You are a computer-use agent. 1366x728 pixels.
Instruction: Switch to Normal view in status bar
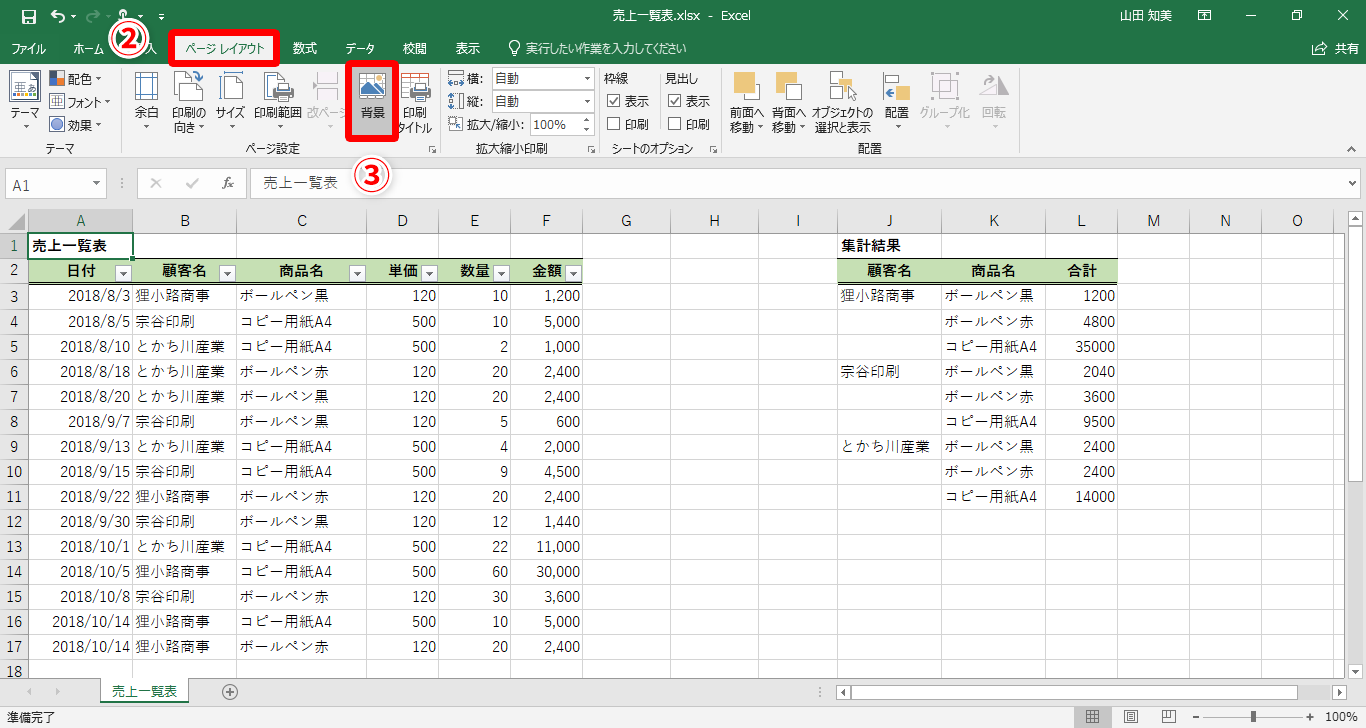[x=1093, y=716]
